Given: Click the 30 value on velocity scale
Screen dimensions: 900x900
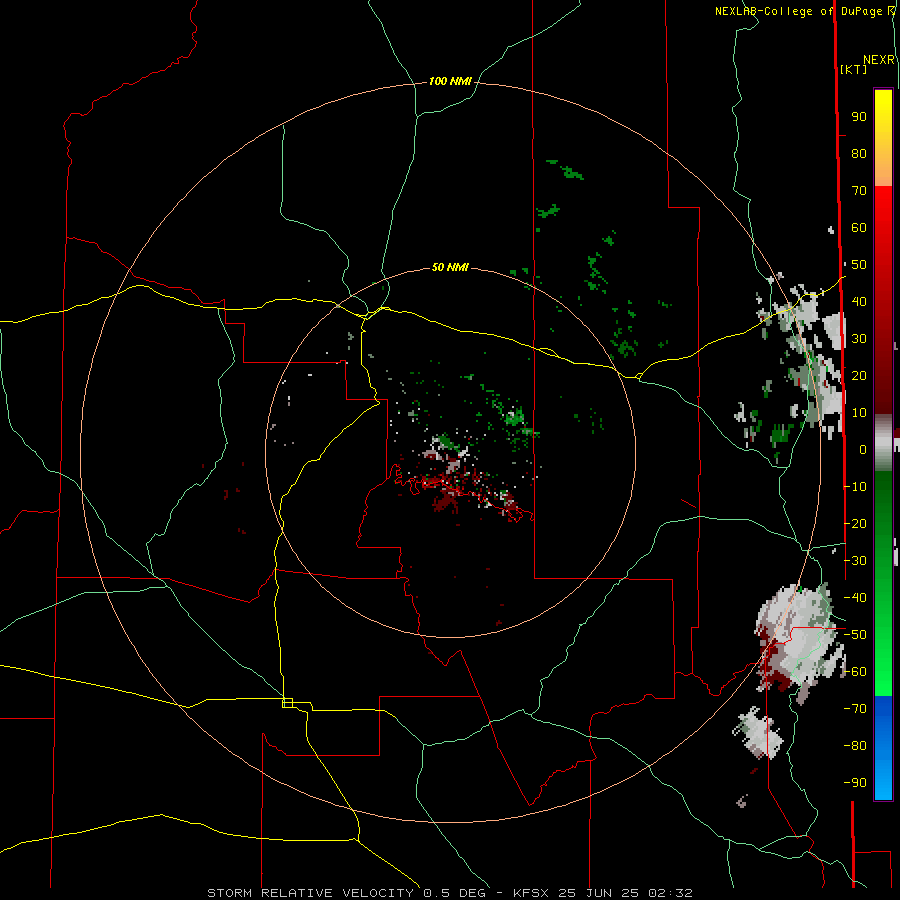Looking at the screenshot, I should [x=859, y=339].
